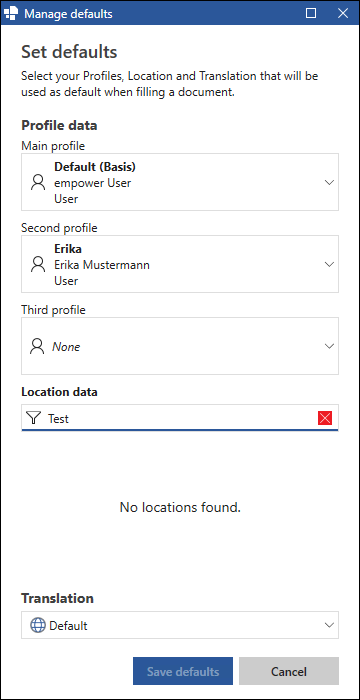Click the empower app icon in title bar
The image size is (360, 700).
(x=11, y=13)
